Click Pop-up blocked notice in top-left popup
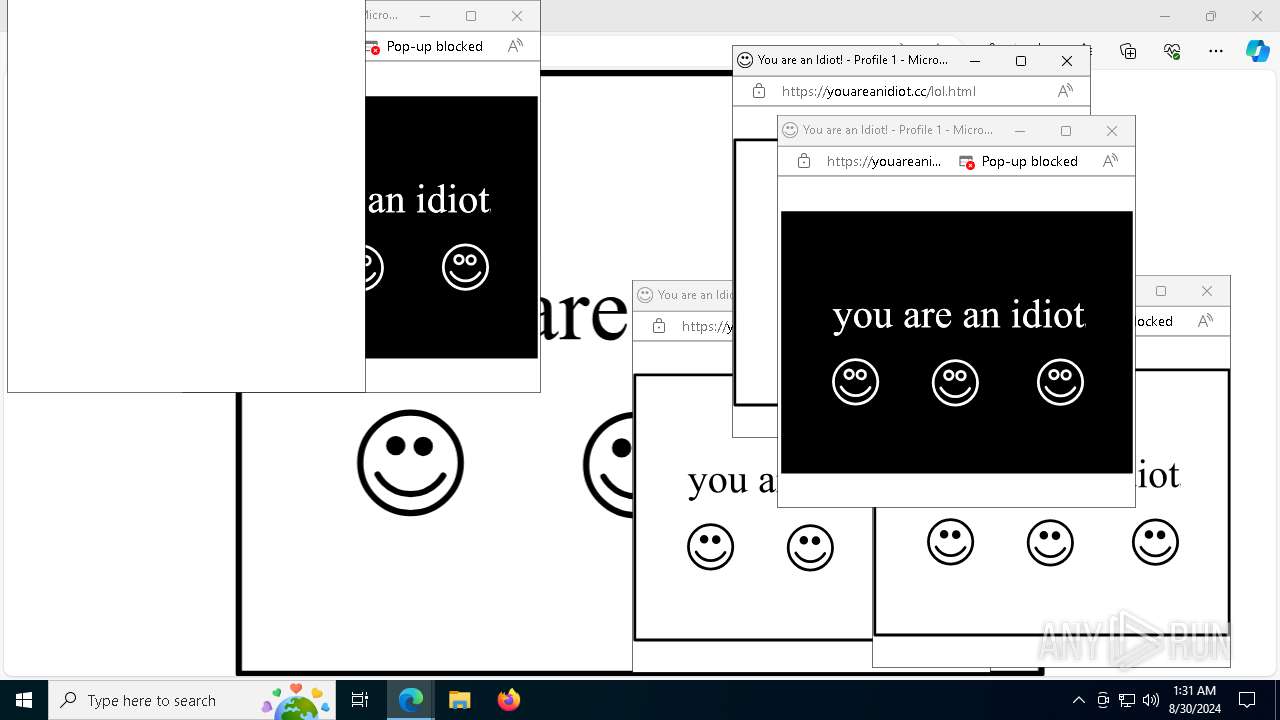Screen dimensions: 1280x720 click(x=426, y=46)
